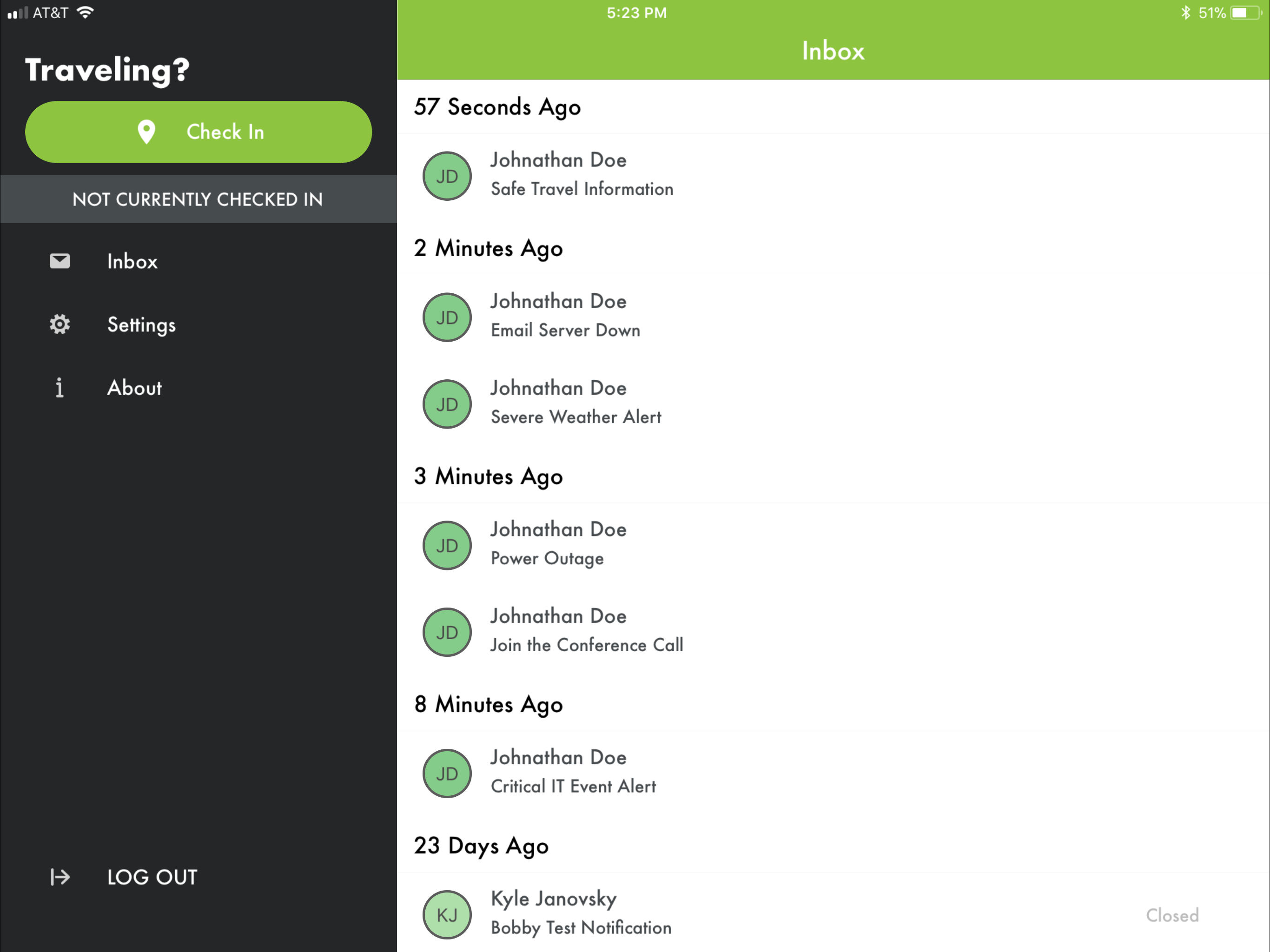This screenshot has height=952, width=1270.
Task: Tap the green Check In button
Action: click(x=198, y=132)
